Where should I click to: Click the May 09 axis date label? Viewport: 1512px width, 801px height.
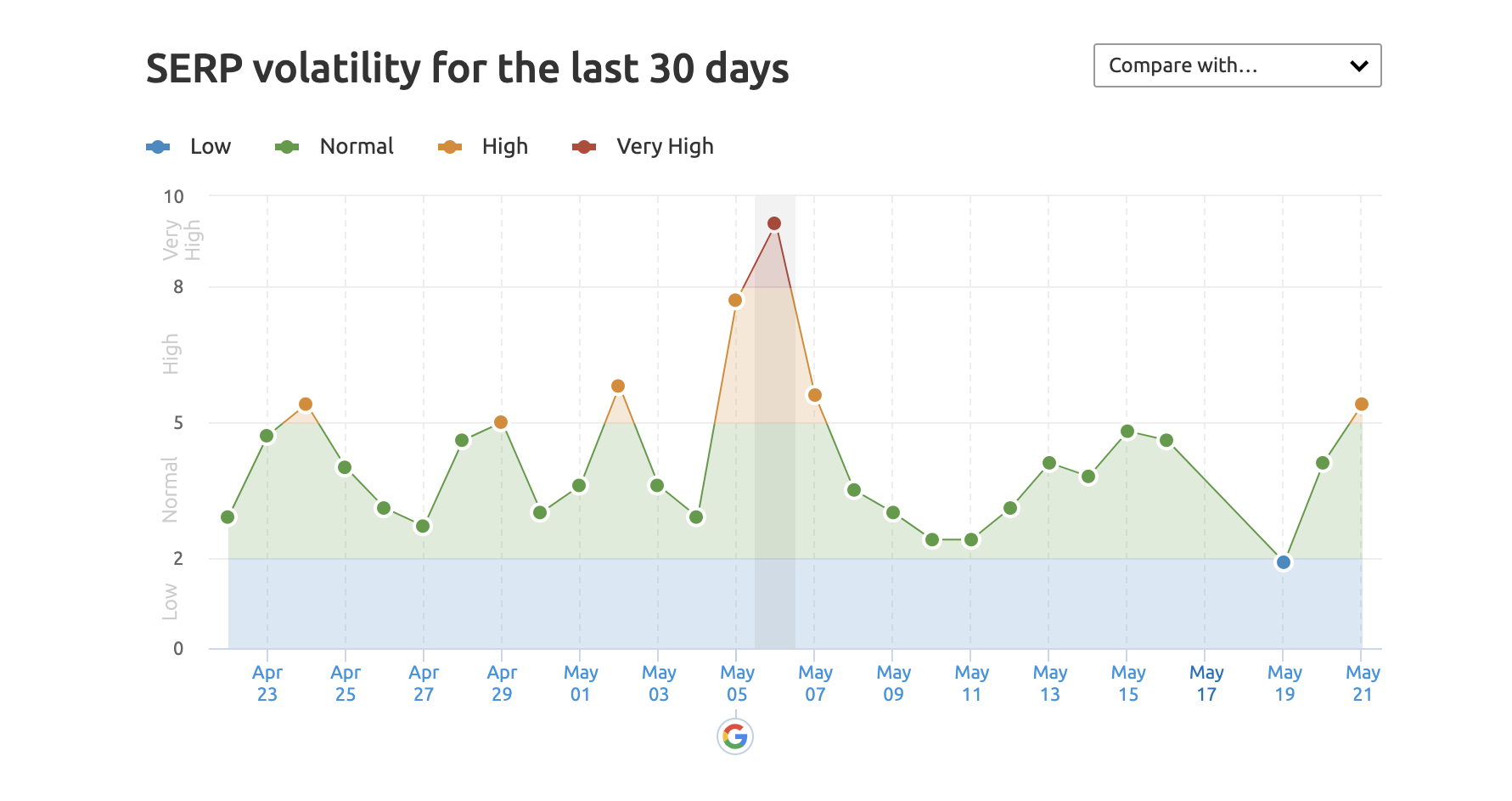893,684
